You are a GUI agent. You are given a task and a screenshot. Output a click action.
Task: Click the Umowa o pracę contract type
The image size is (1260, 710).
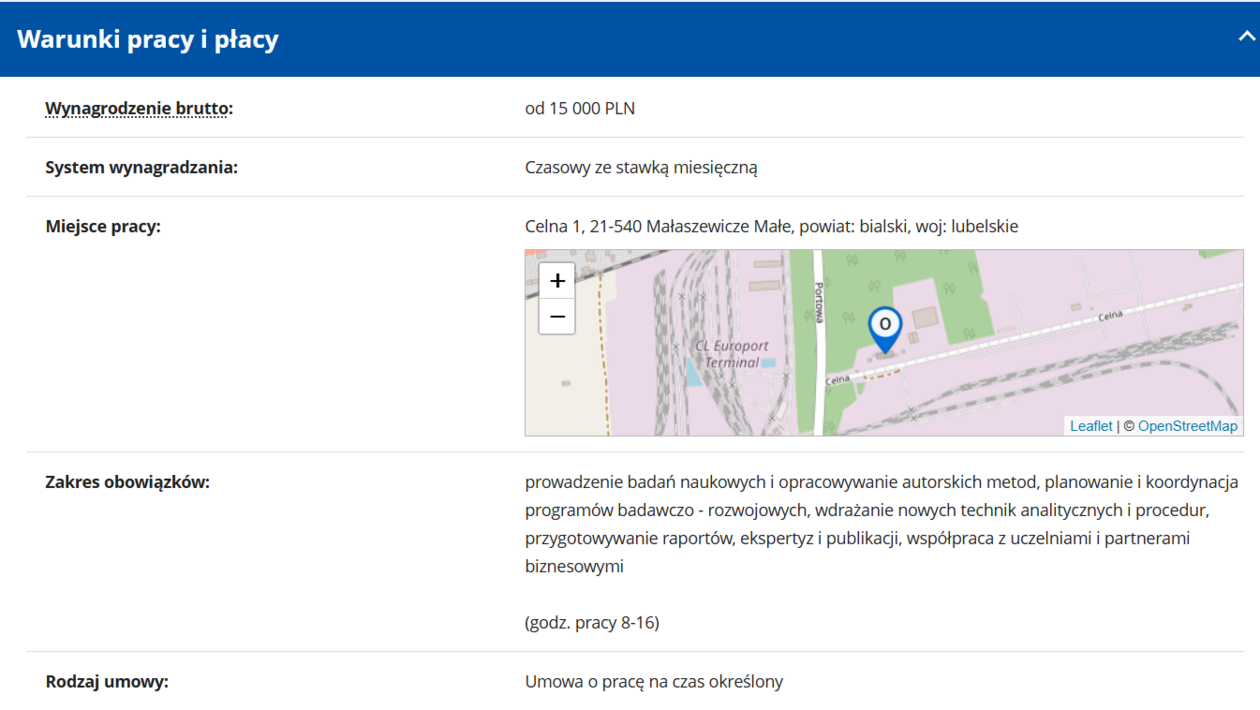[x=654, y=681]
